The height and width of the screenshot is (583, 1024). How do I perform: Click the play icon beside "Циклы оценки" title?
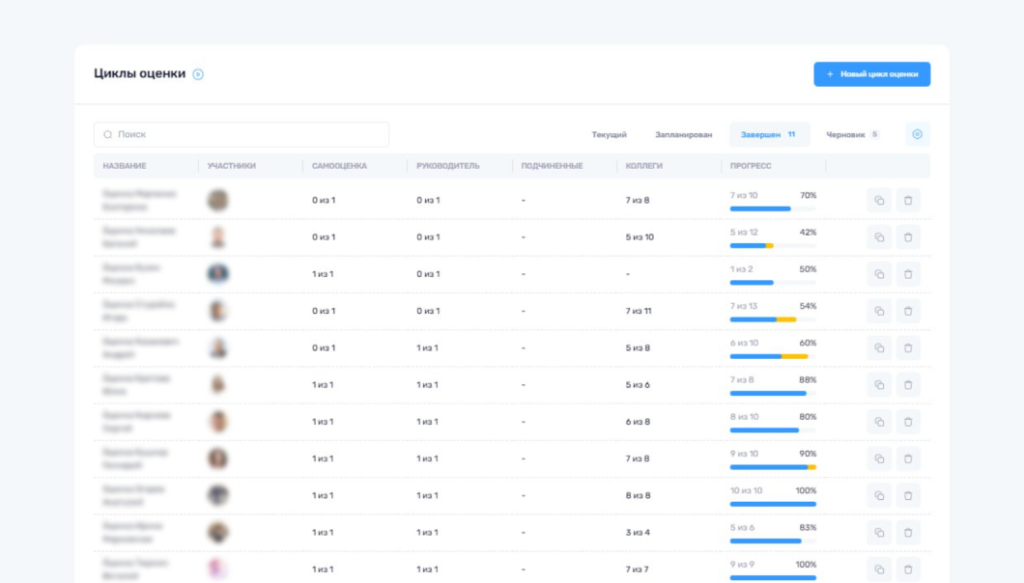tap(198, 74)
